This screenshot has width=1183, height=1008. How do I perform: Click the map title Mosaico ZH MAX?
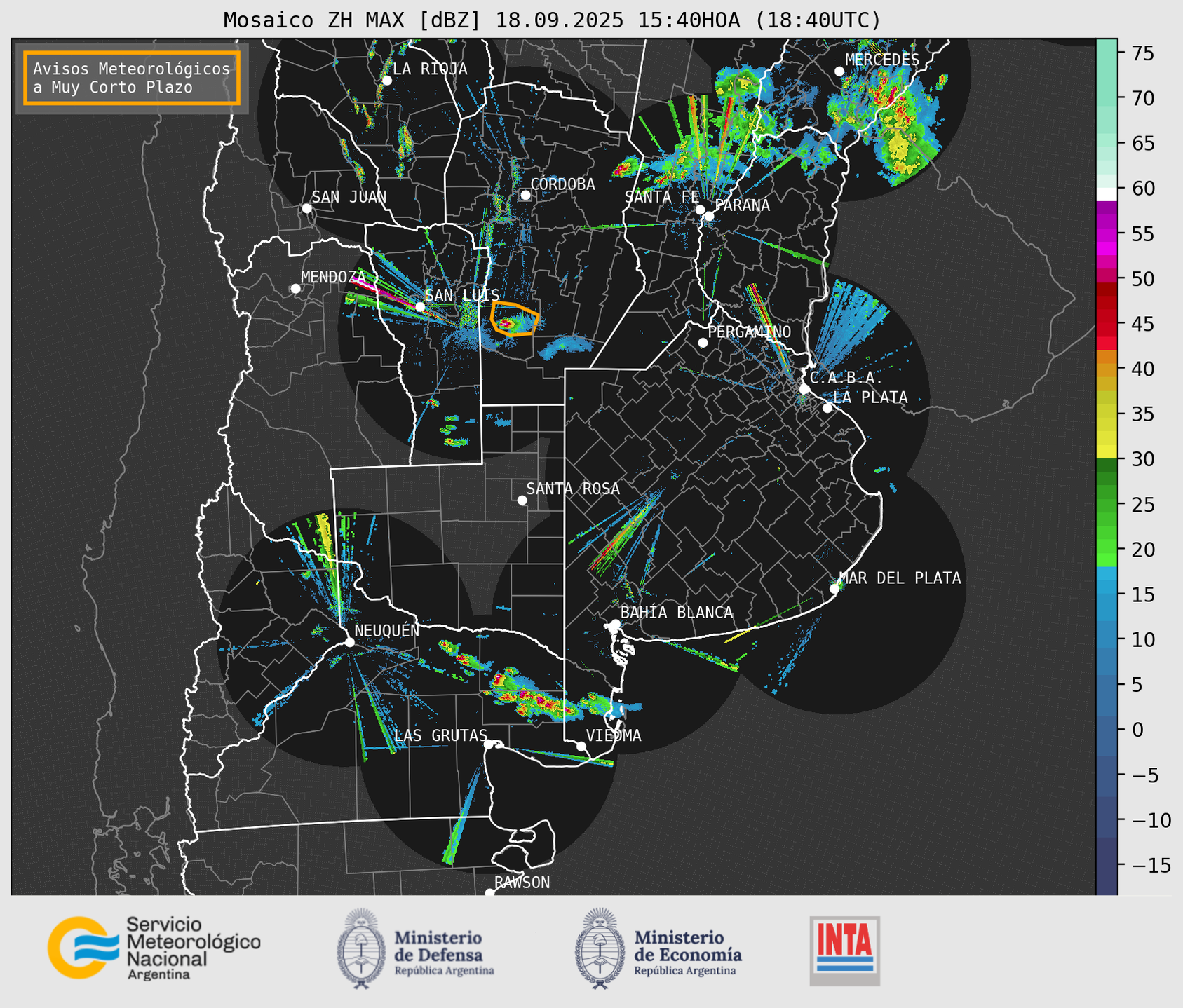(x=552, y=20)
